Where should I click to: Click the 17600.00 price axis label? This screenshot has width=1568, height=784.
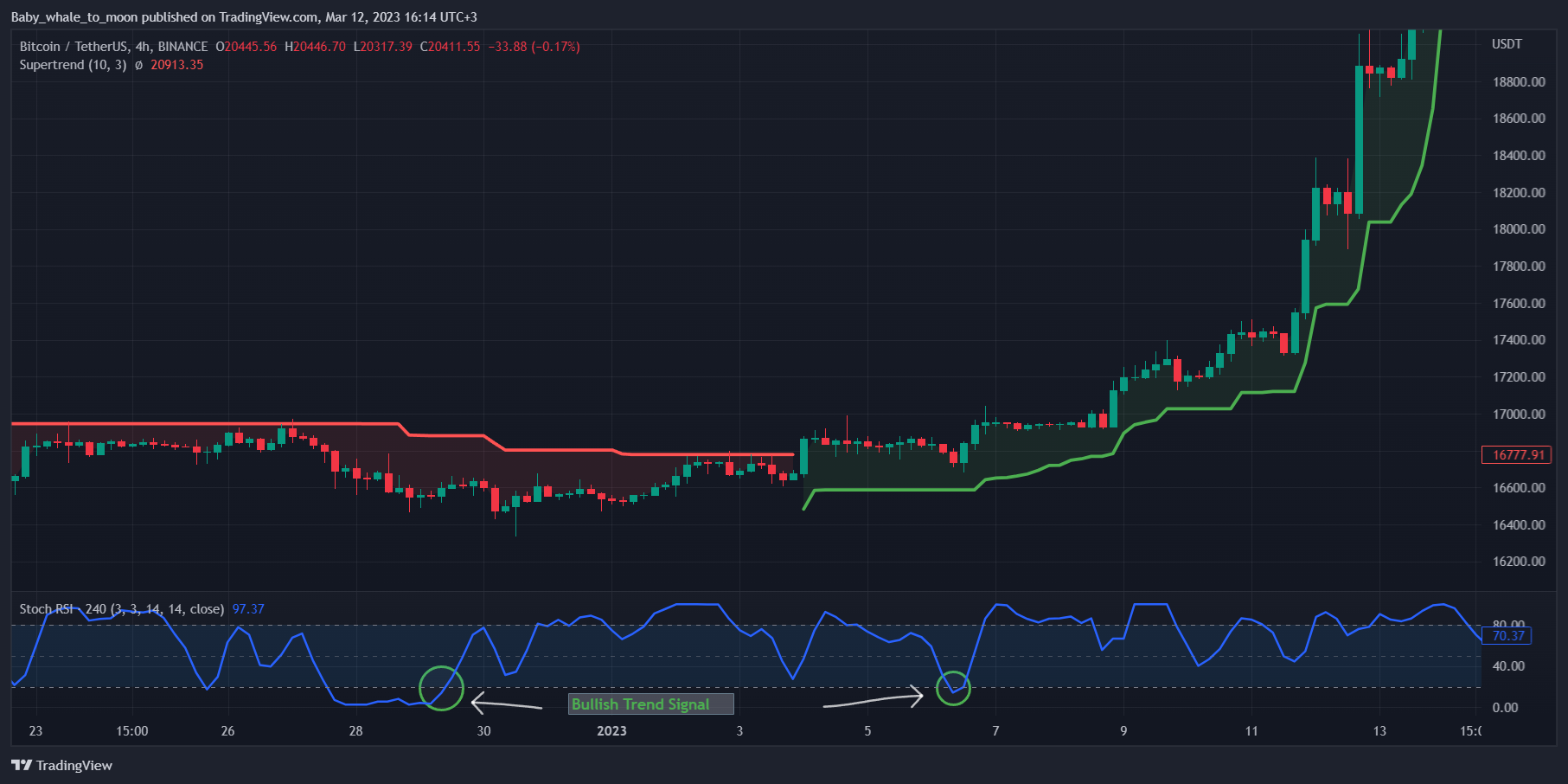(x=1519, y=304)
